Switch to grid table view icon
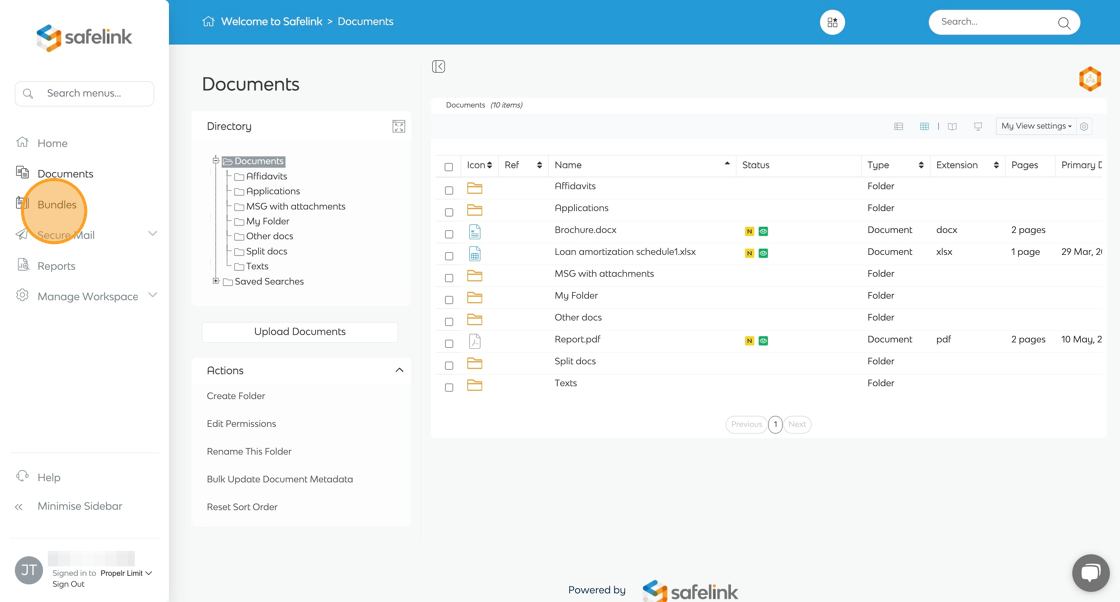This screenshot has height=602, width=1120. pos(924,126)
